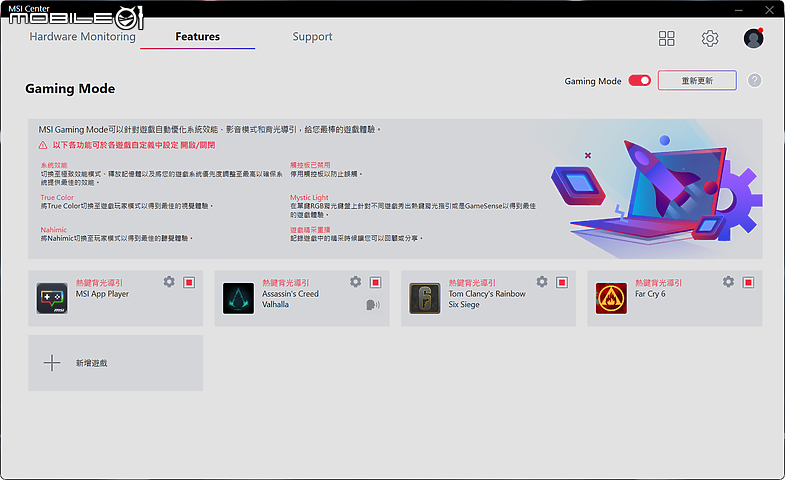785x480 pixels.
Task: Click 熱鍵背光導引 label on Far Cry 6 card
Action: click(658, 283)
